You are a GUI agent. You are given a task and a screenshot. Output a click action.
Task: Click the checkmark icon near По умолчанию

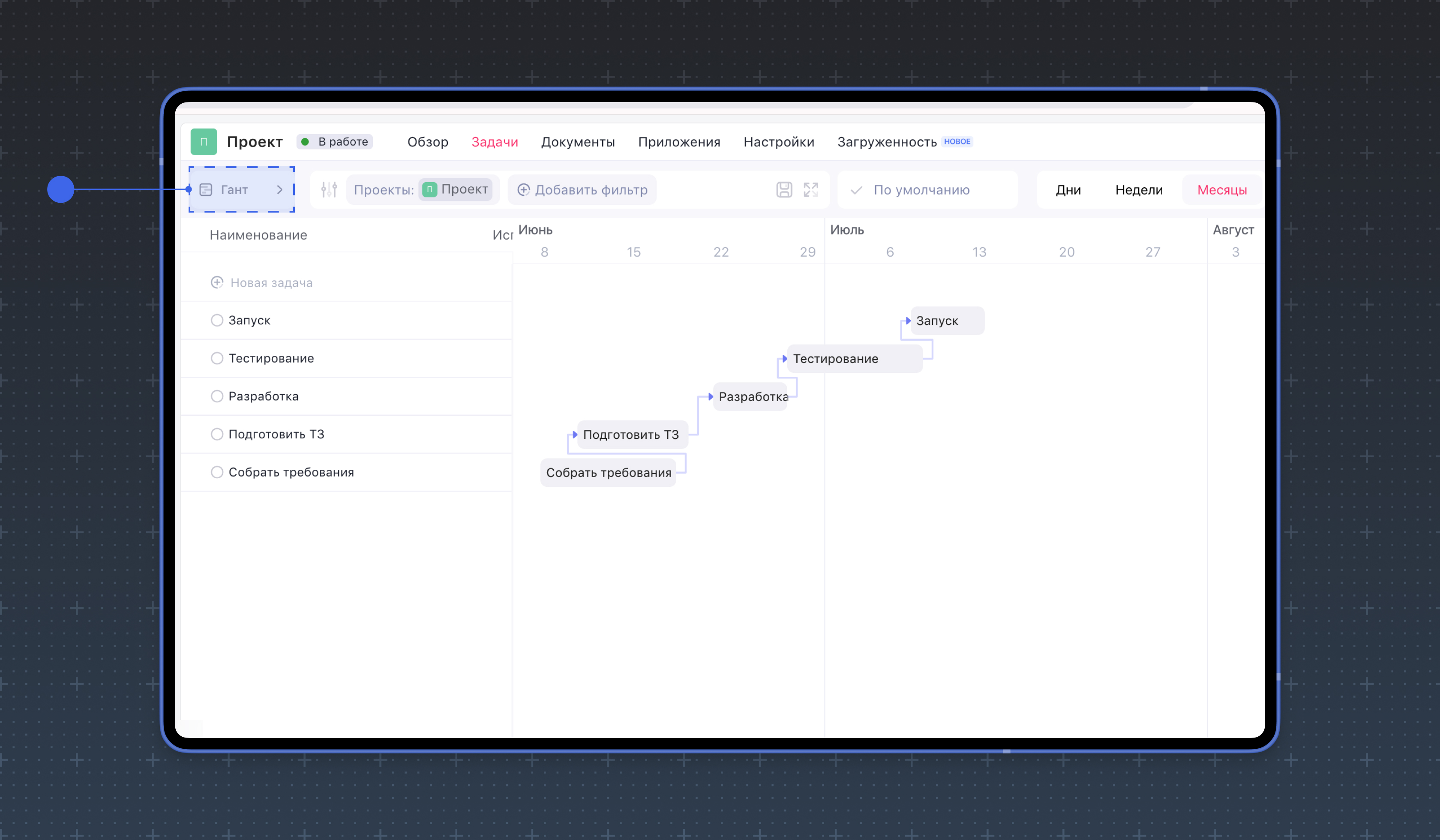click(x=856, y=190)
